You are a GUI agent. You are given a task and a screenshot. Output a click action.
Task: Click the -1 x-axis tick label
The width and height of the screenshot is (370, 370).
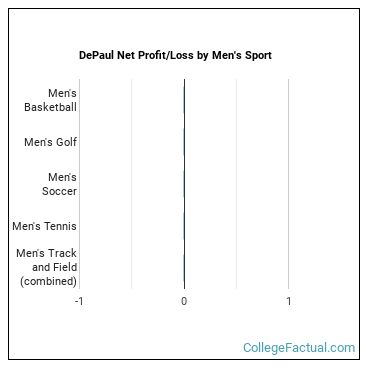click(79, 301)
